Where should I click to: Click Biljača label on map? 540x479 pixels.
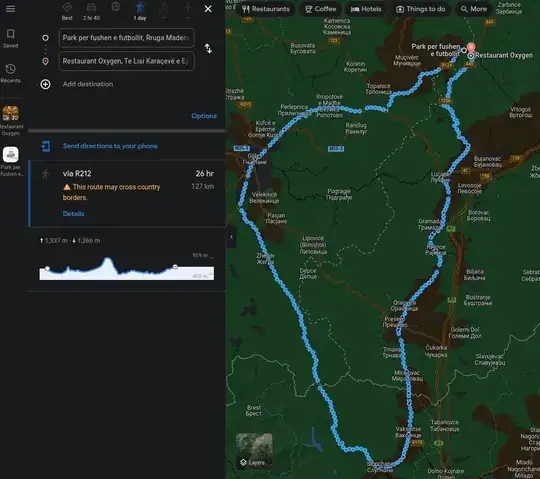475,275
